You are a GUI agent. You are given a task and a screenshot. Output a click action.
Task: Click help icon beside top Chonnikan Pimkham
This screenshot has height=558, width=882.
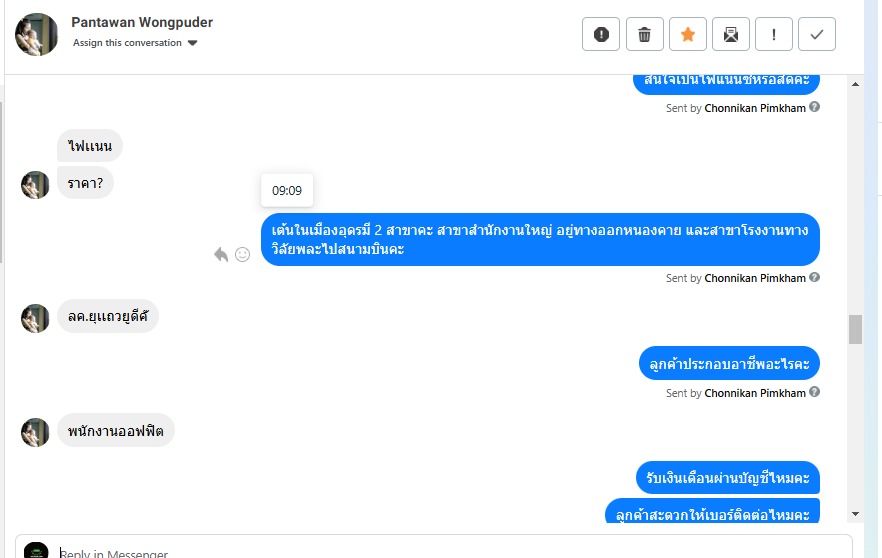pyautogui.click(x=814, y=107)
